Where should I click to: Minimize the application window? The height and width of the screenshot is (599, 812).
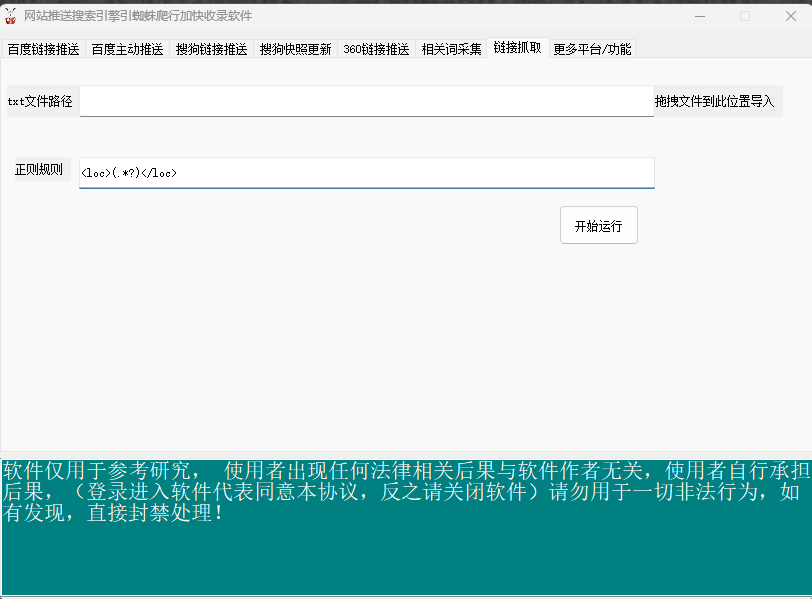[x=697, y=16]
